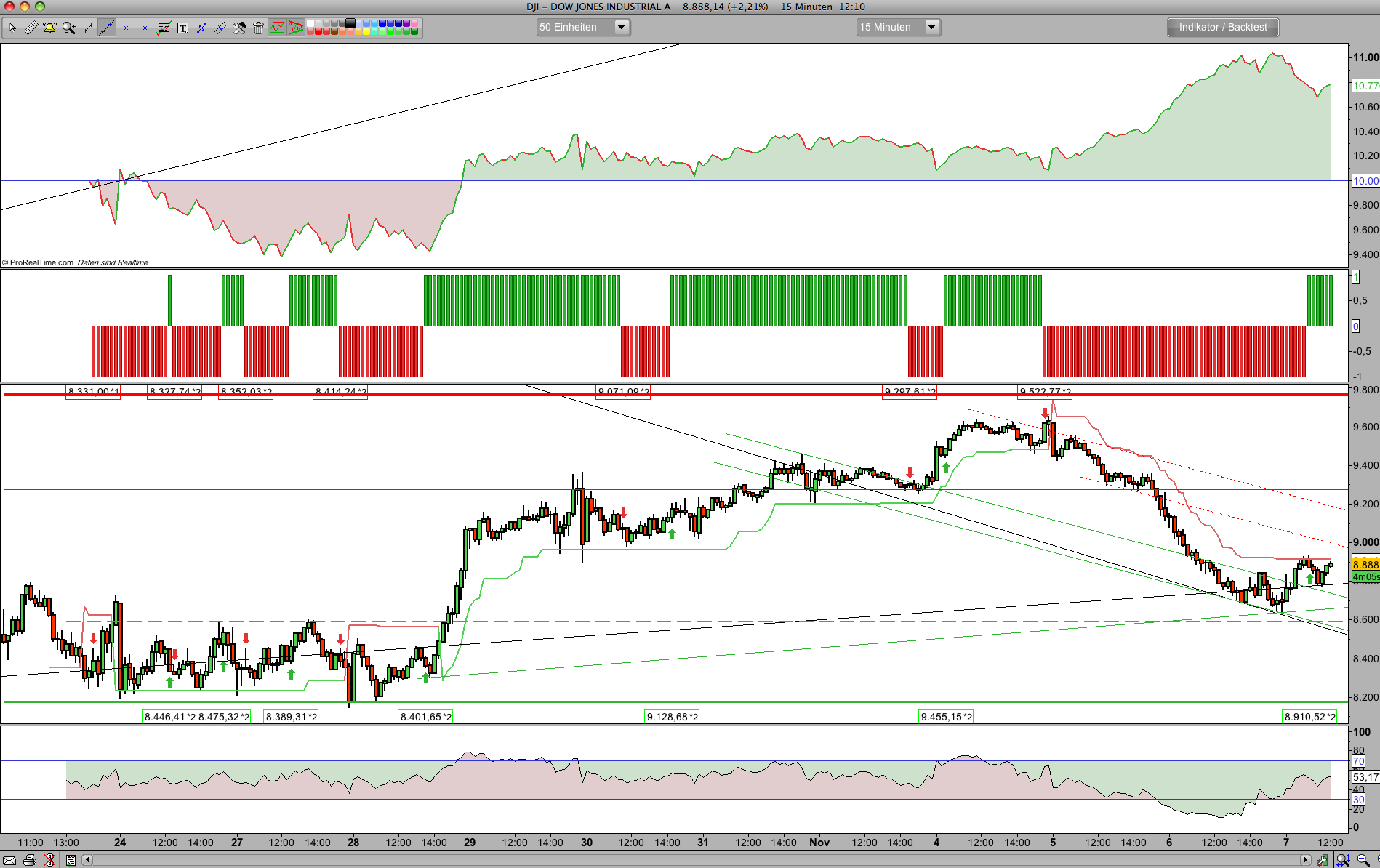
Task: Click the 10.00 baseline level label
Action: [1365, 181]
